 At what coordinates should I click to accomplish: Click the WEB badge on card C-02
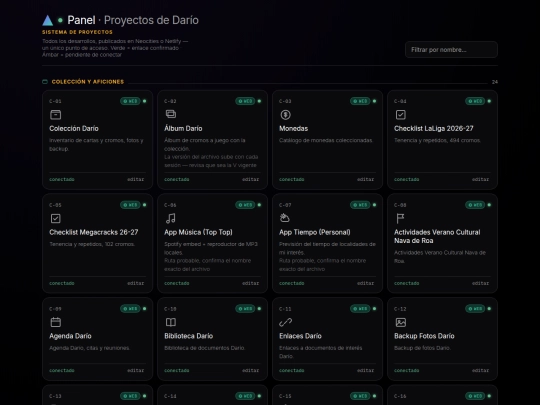[245, 101]
